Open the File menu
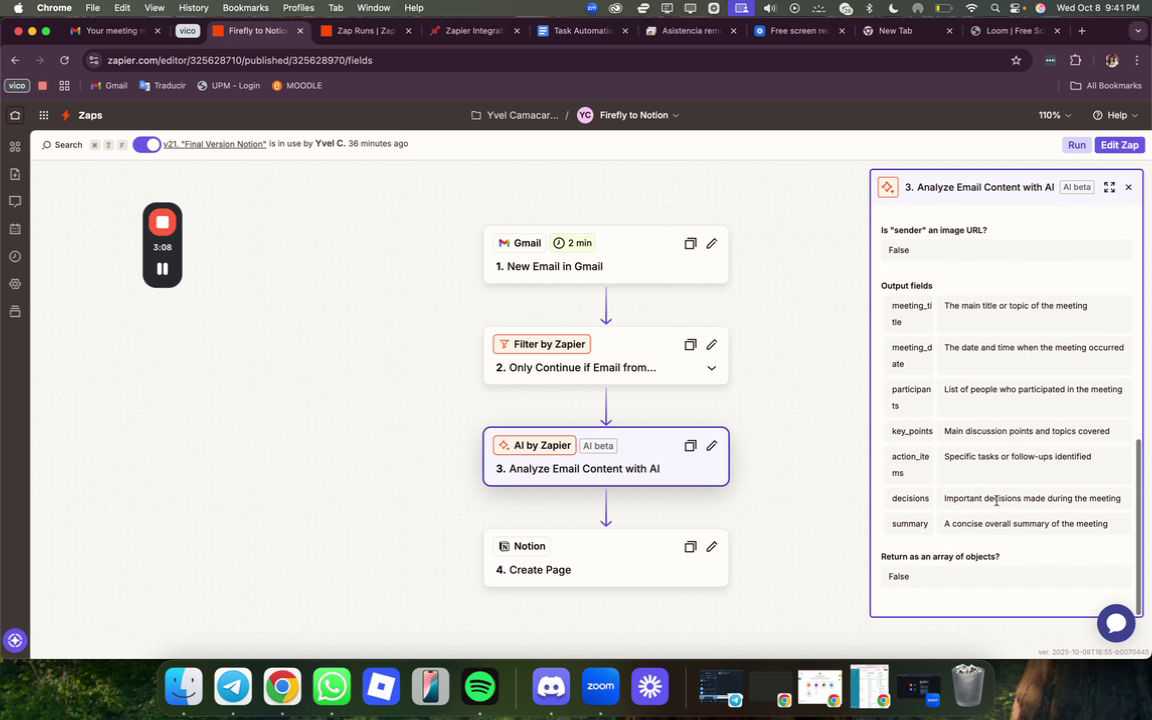 pyautogui.click(x=93, y=8)
